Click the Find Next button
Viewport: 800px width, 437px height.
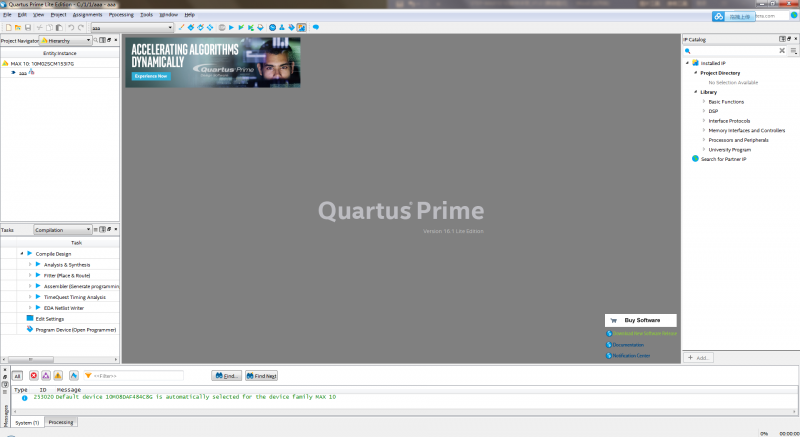click(261, 376)
